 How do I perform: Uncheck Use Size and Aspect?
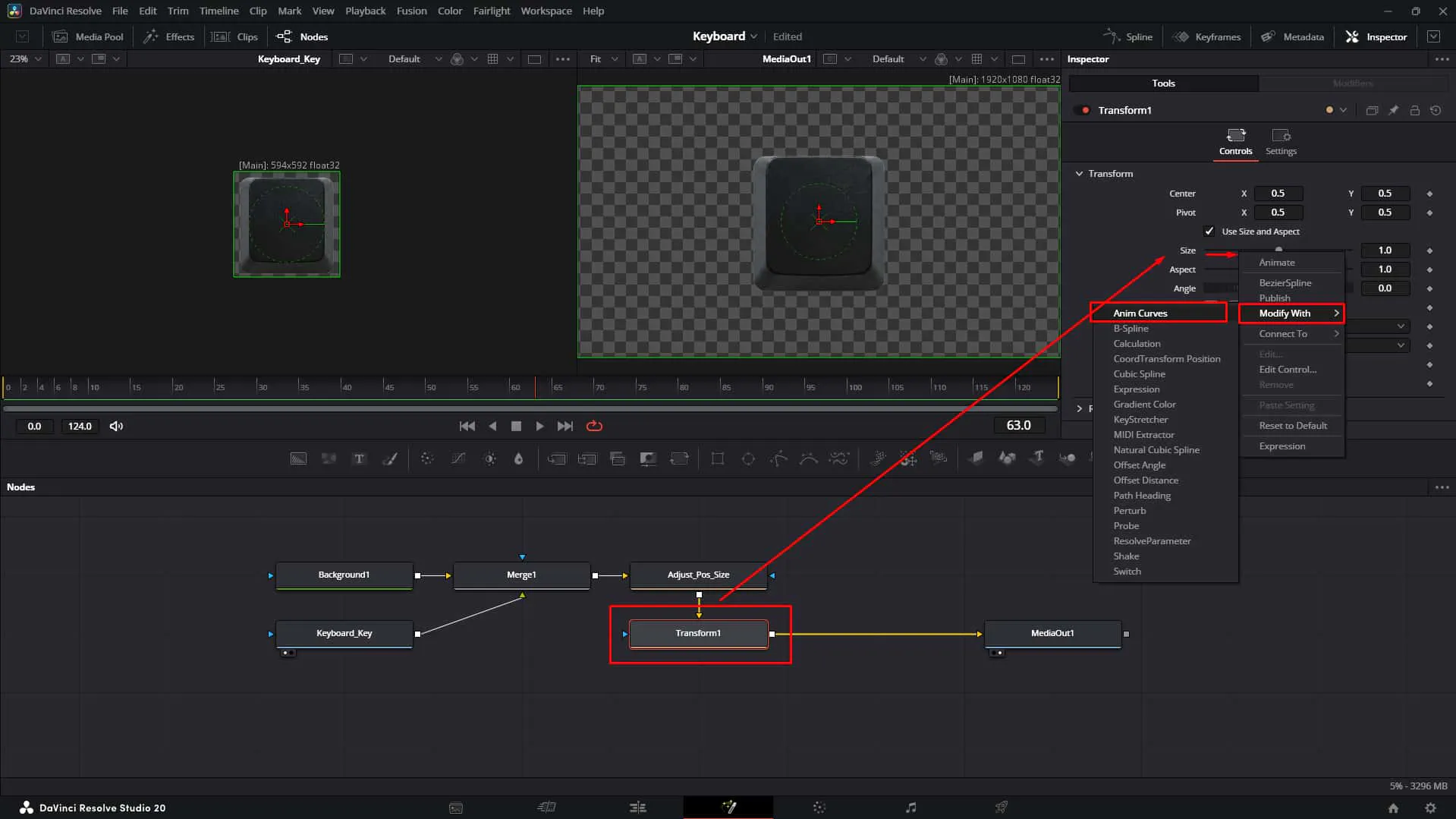coord(1209,232)
